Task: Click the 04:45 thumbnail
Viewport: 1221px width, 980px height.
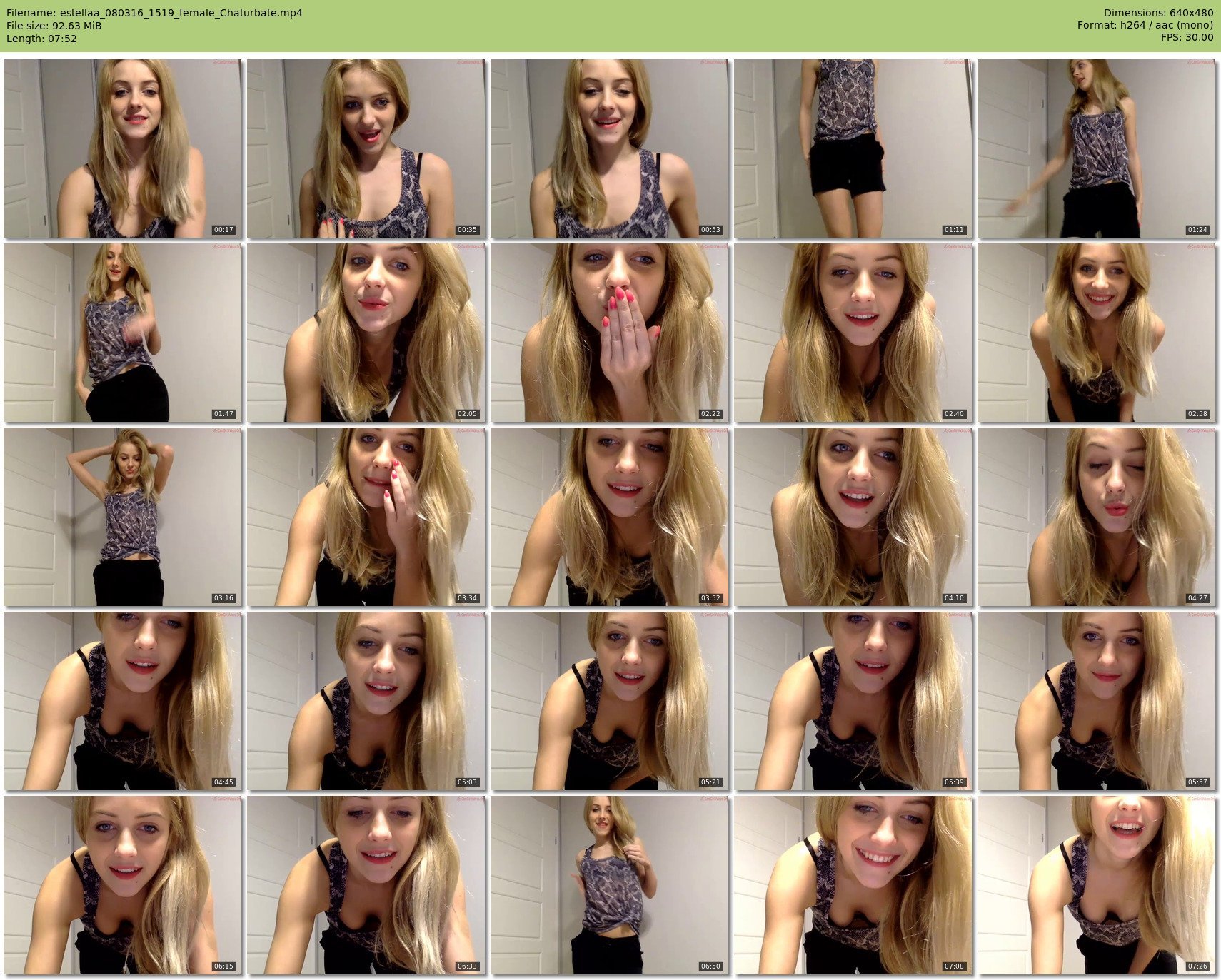Action: tap(123, 701)
